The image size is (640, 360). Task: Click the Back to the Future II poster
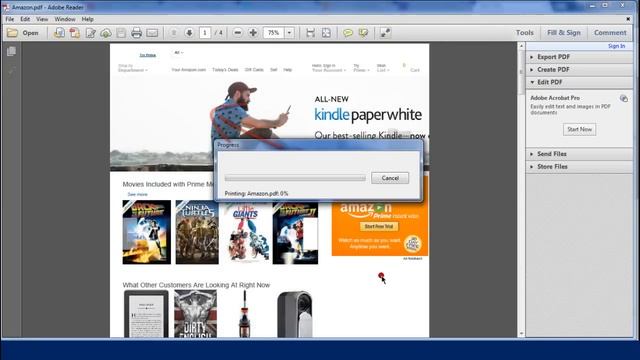[x=295, y=232]
